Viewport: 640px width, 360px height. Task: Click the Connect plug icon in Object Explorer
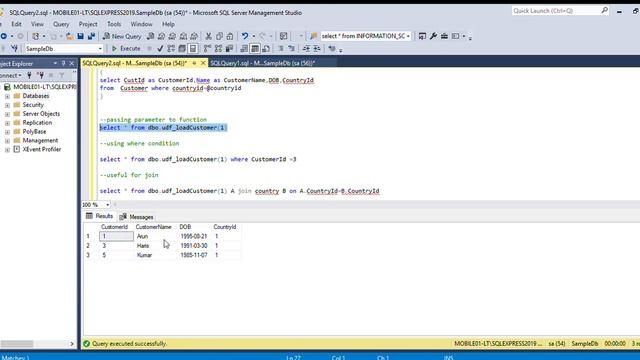click(x=29, y=75)
